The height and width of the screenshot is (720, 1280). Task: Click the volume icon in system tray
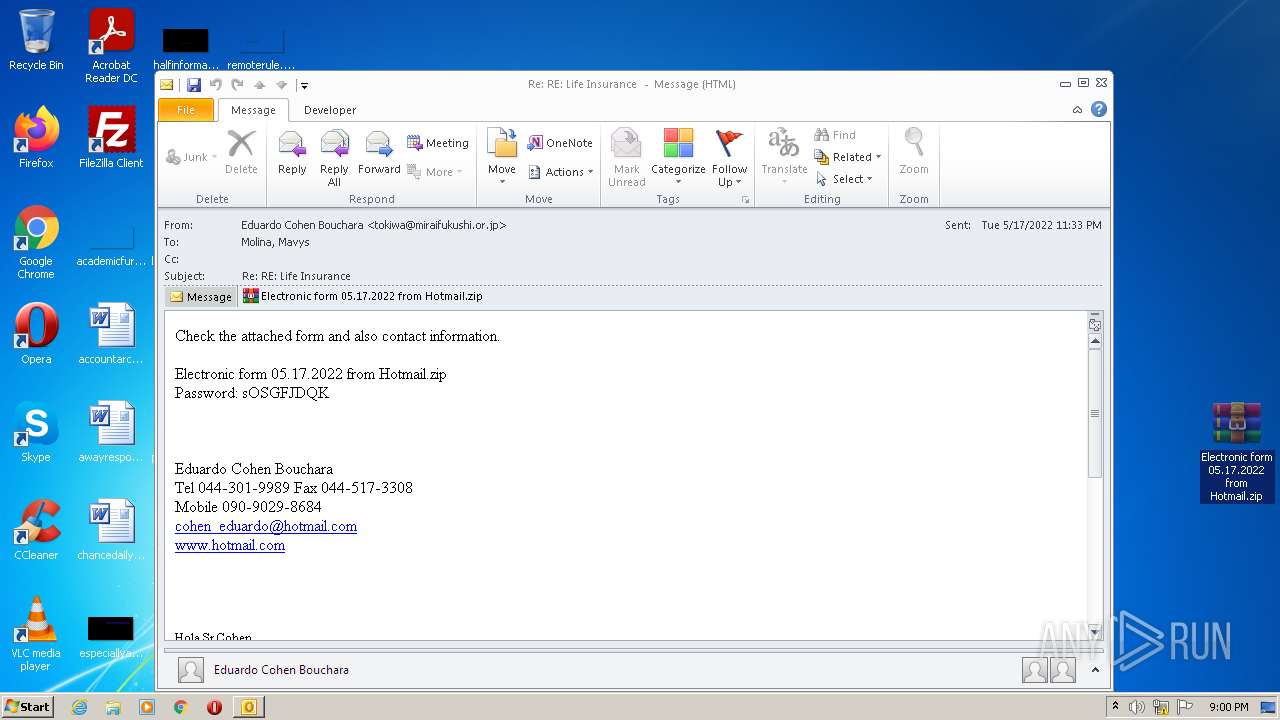[x=1137, y=707]
